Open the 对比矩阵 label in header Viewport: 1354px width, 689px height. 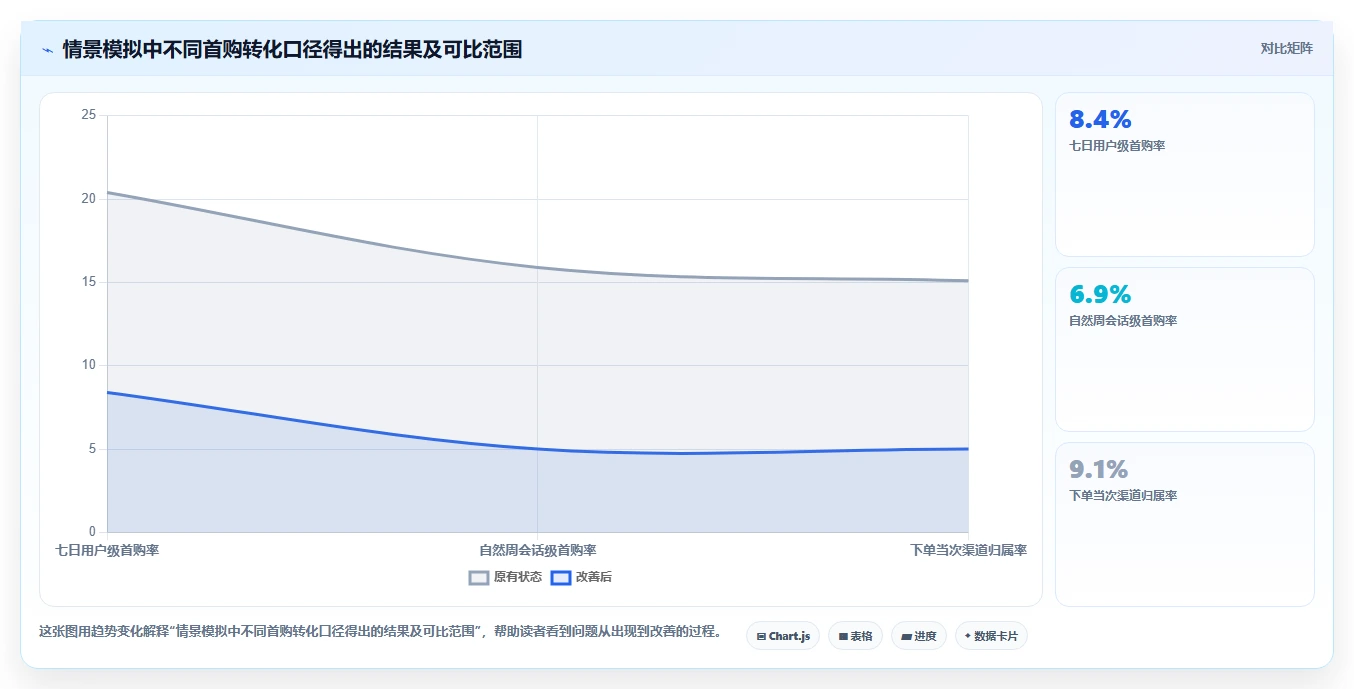(1286, 48)
